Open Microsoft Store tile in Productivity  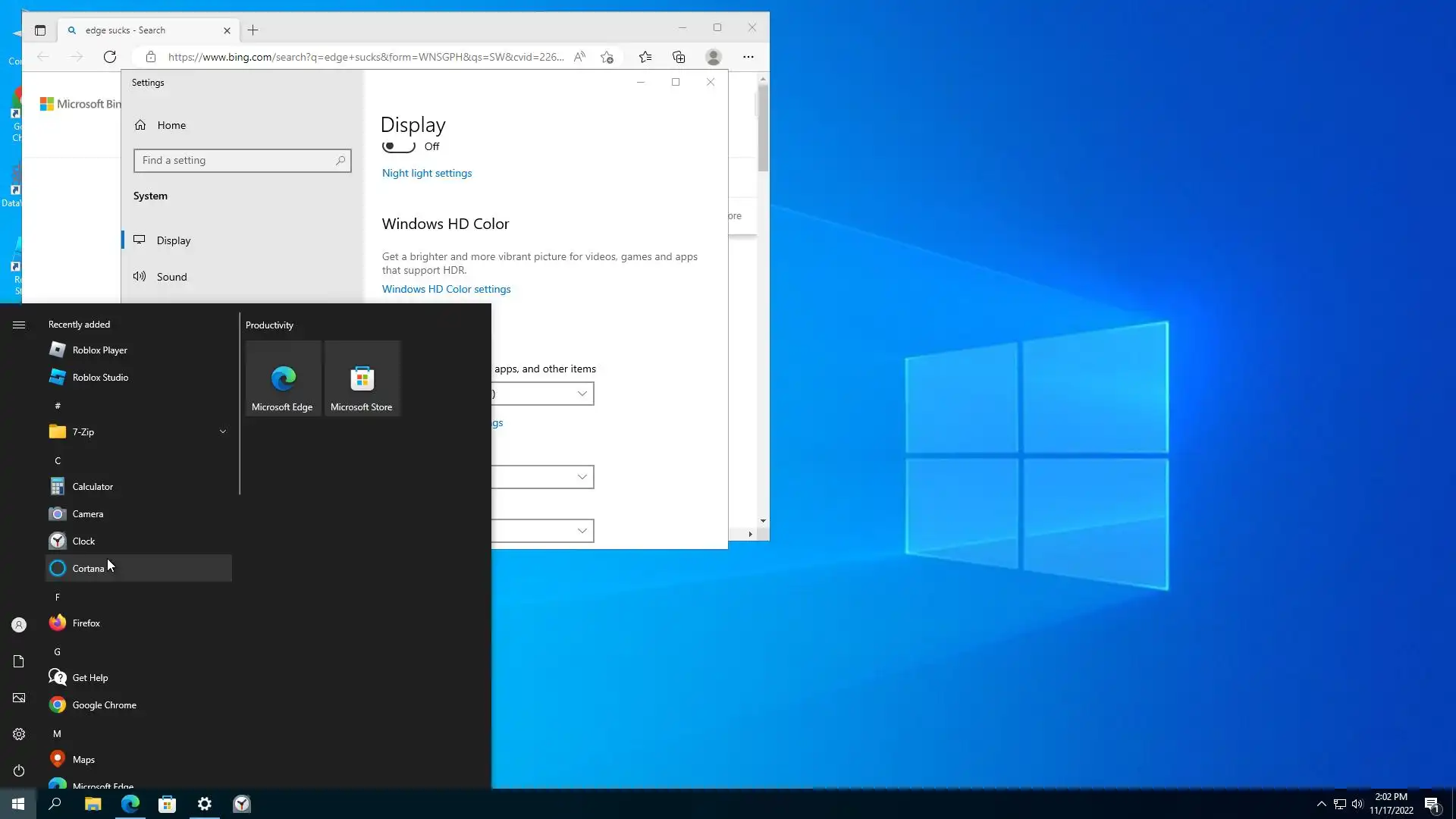[362, 378]
